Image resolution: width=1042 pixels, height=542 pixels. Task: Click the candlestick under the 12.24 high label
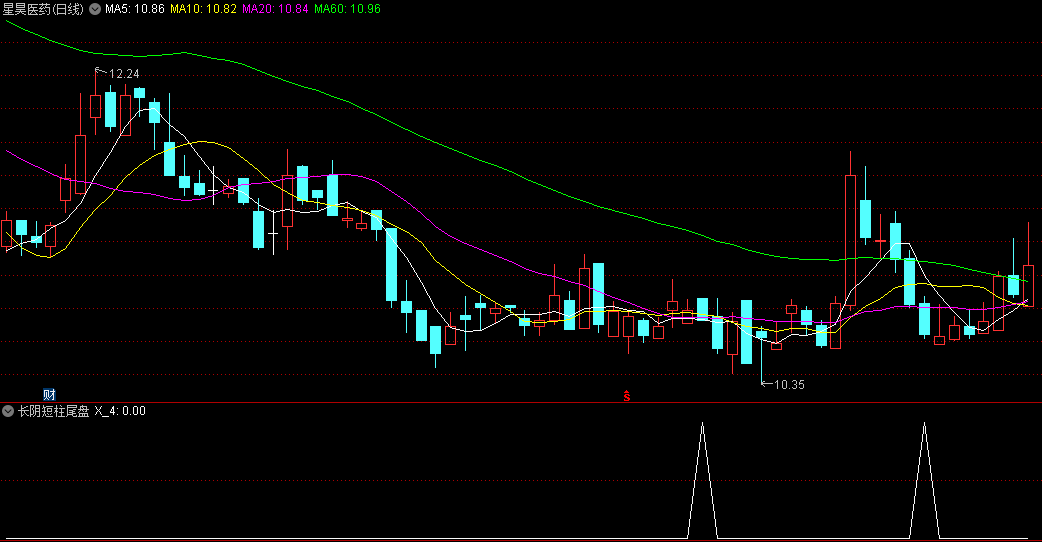click(x=96, y=106)
